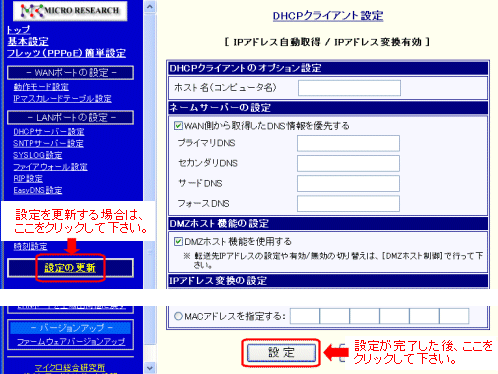498x374 pixels.
Task: Click the fifth MAC address octet field
Action: pyautogui.click(x=424, y=316)
